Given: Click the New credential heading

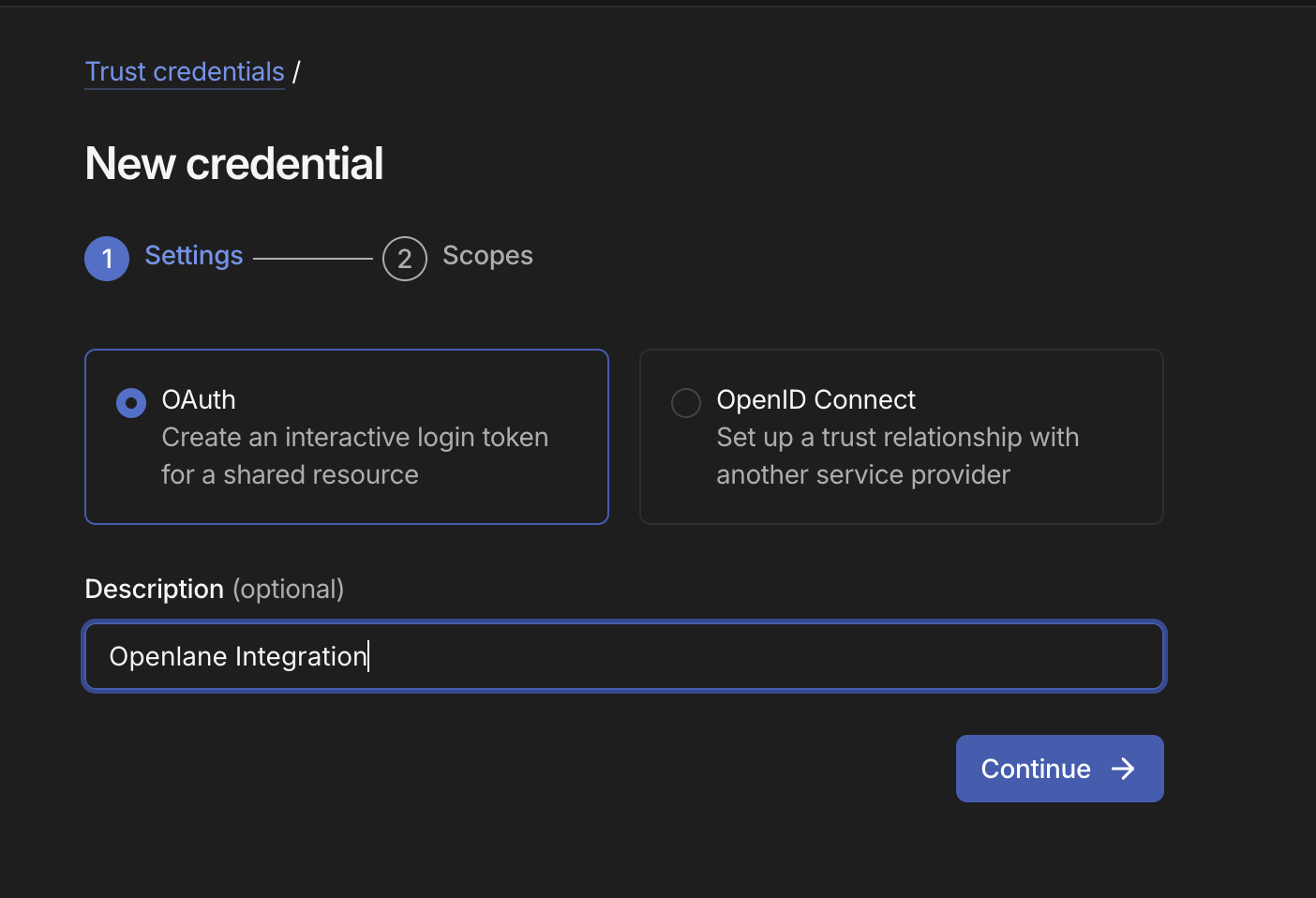Looking at the screenshot, I should point(234,163).
